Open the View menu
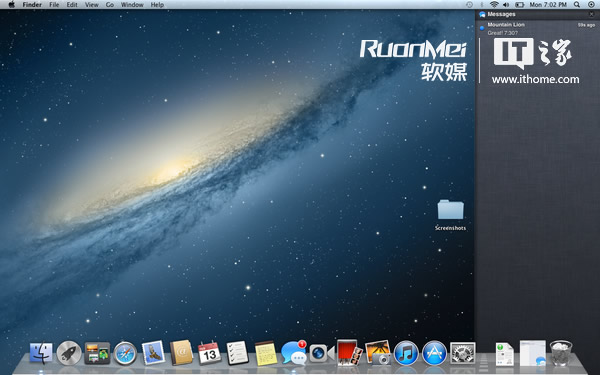The image size is (600, 375). (91, 5)
